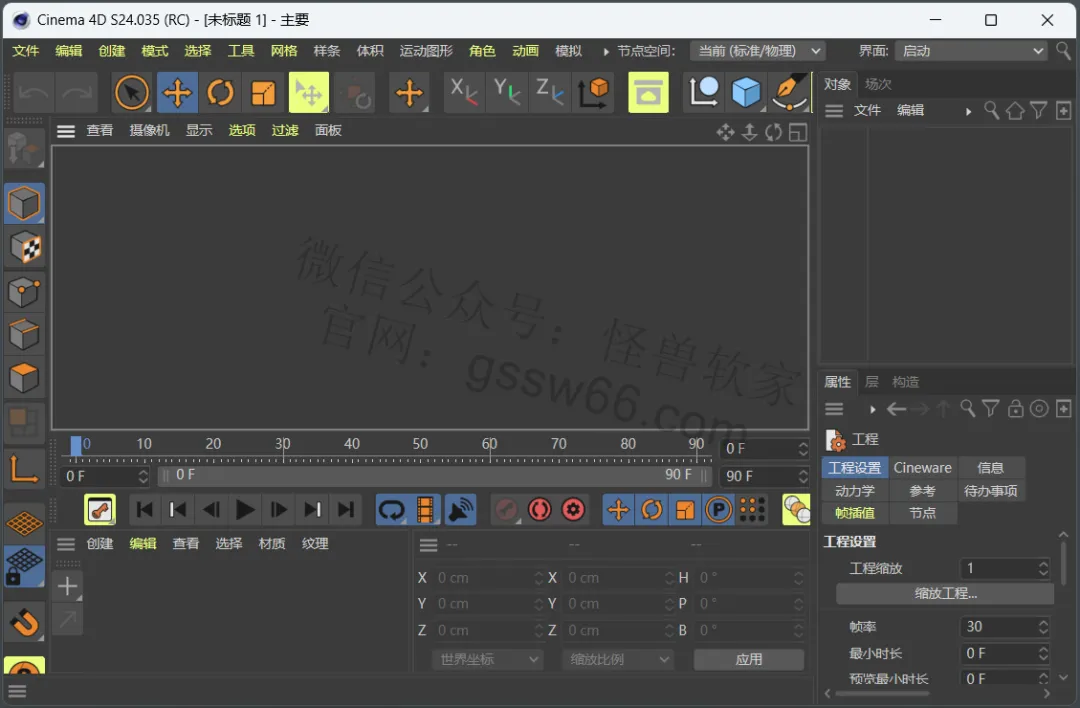Expand the attribute manager menu arrow
The width and height of the screenshot is (1080, 708).
click(x=873, y=409)
